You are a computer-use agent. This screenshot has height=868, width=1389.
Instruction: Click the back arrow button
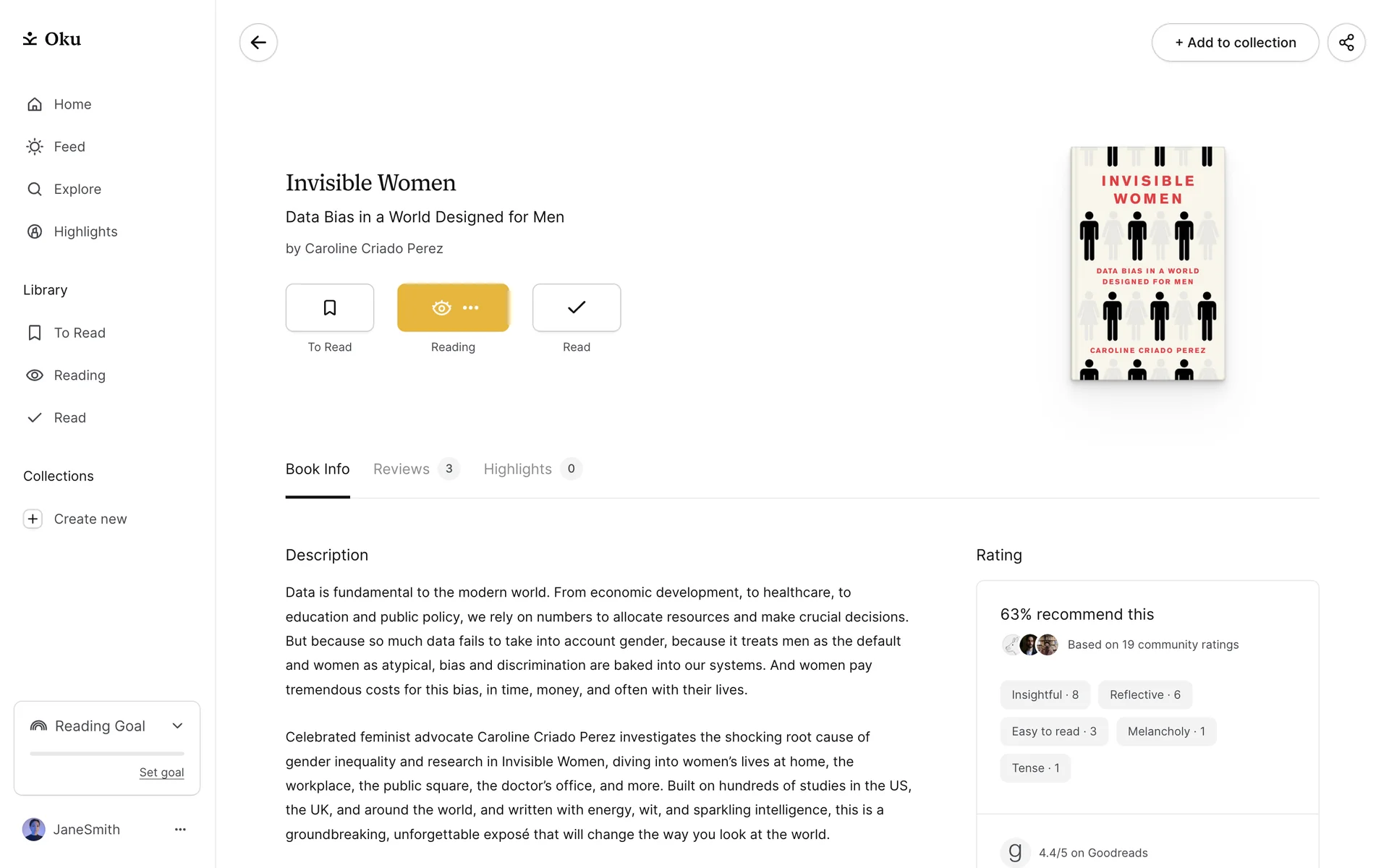[258, 43]
